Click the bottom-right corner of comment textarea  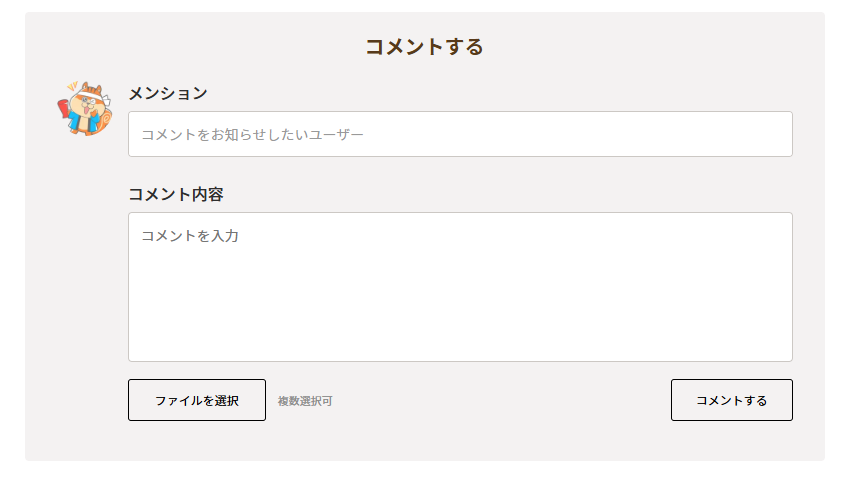786,355
